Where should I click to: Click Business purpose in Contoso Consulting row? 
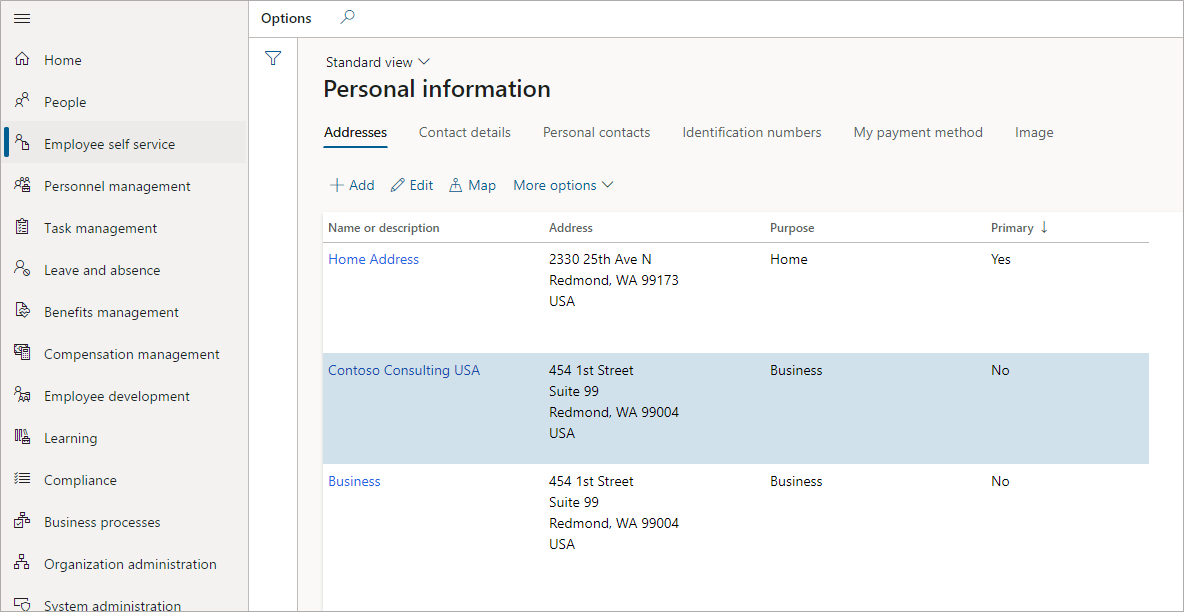[x=796, y=370]
